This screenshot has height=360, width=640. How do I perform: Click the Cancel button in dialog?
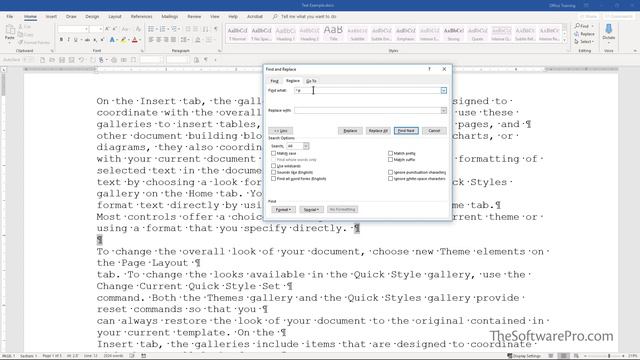click(434, 131)
